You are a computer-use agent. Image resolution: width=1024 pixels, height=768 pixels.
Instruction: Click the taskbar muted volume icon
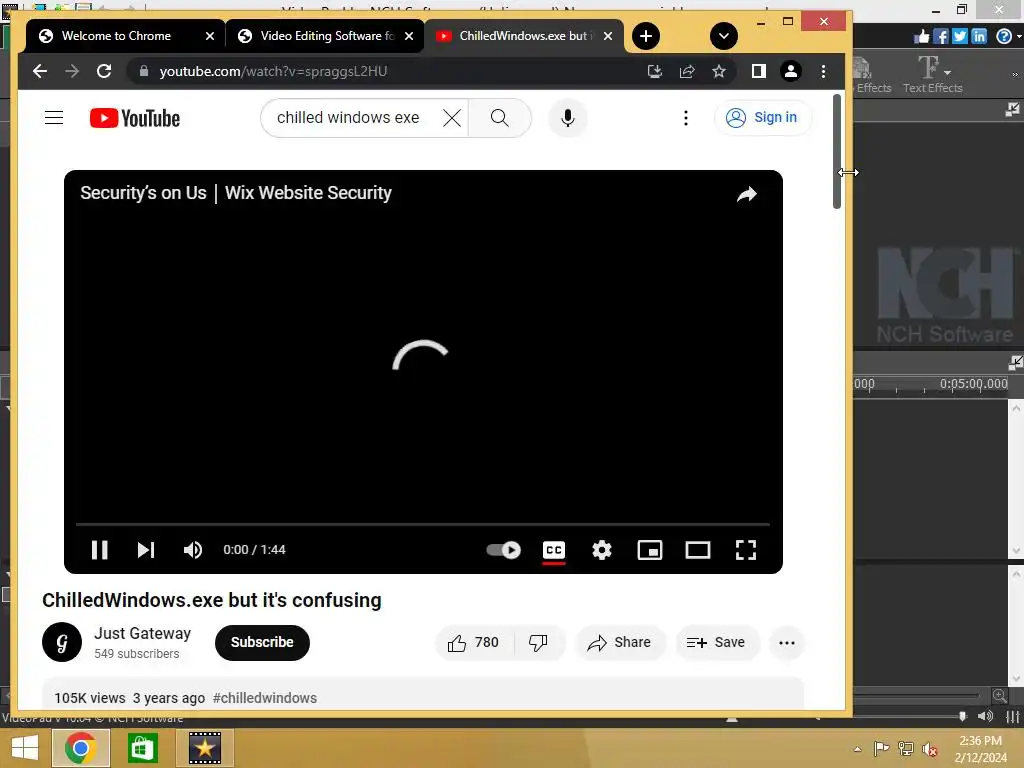pyautogui.click(x=929, y=749)
